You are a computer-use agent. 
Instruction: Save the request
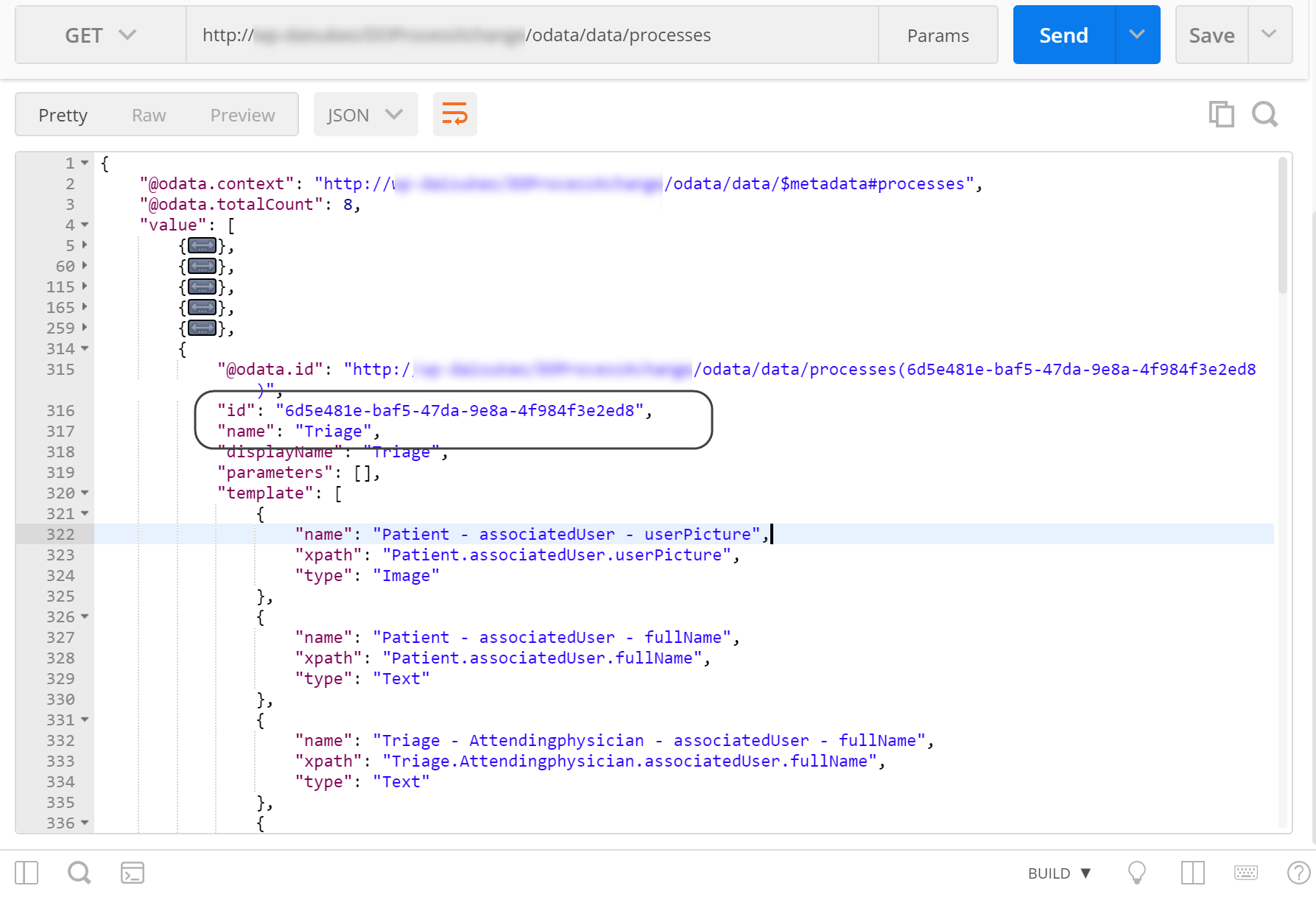(x=1211, y=35)
